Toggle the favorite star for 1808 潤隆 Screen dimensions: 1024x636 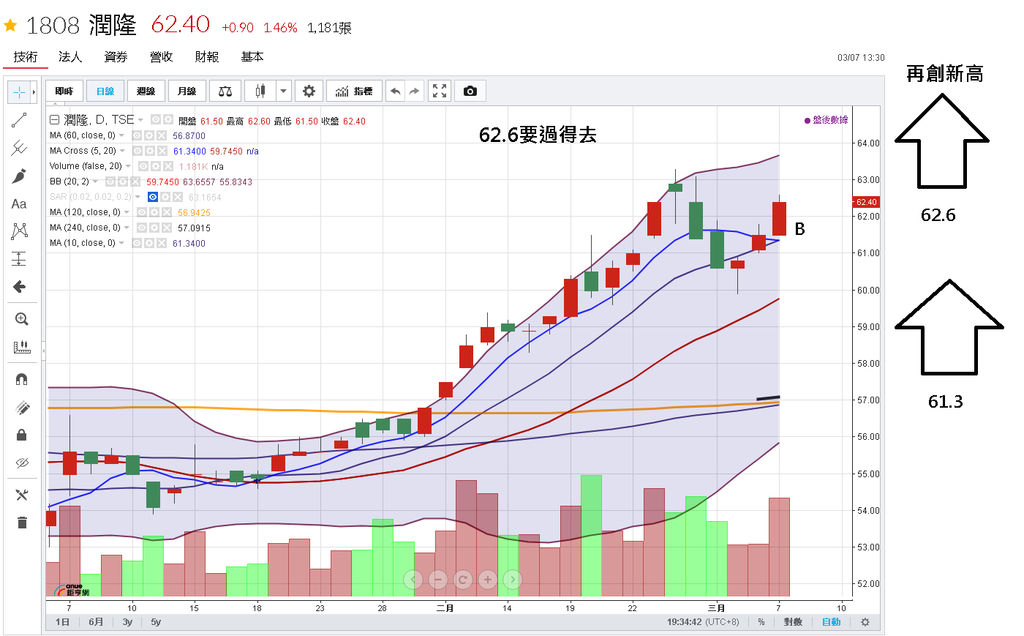10,26
